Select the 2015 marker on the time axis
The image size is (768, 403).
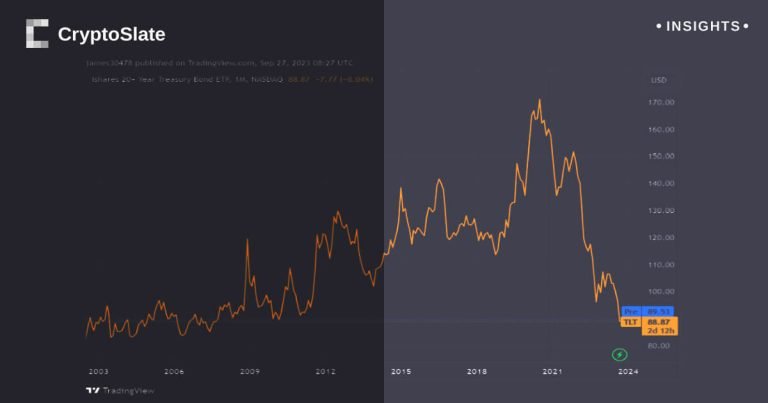coord(401,372)
